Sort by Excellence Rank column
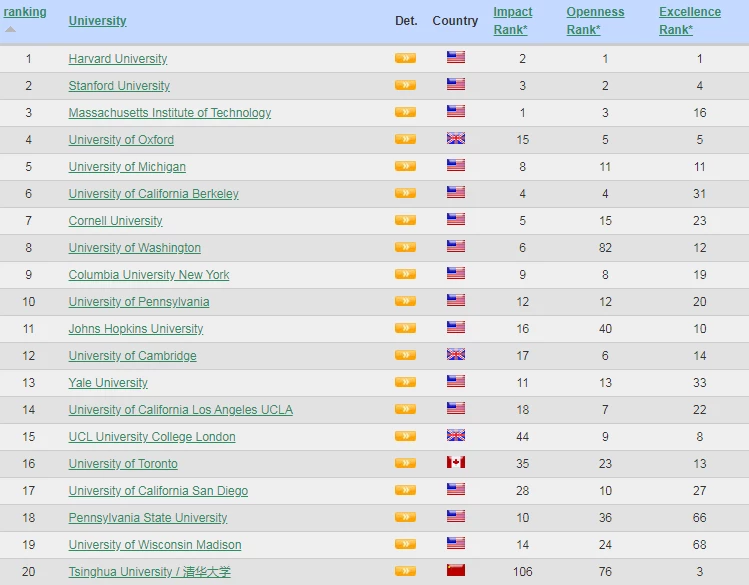 point(690,21)
